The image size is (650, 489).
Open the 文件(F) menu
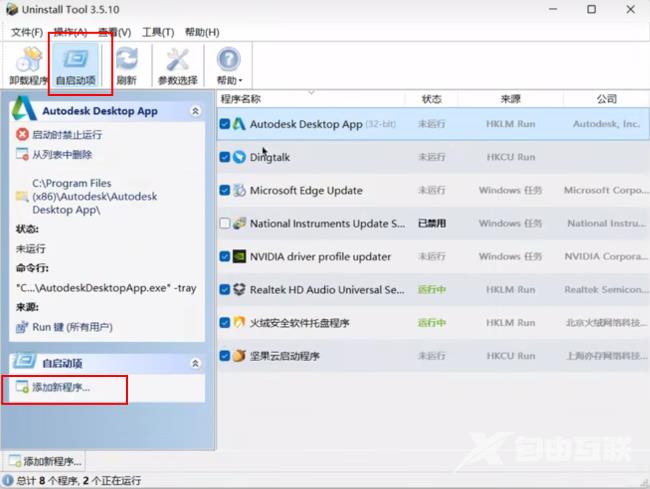(x=27, y=32)
